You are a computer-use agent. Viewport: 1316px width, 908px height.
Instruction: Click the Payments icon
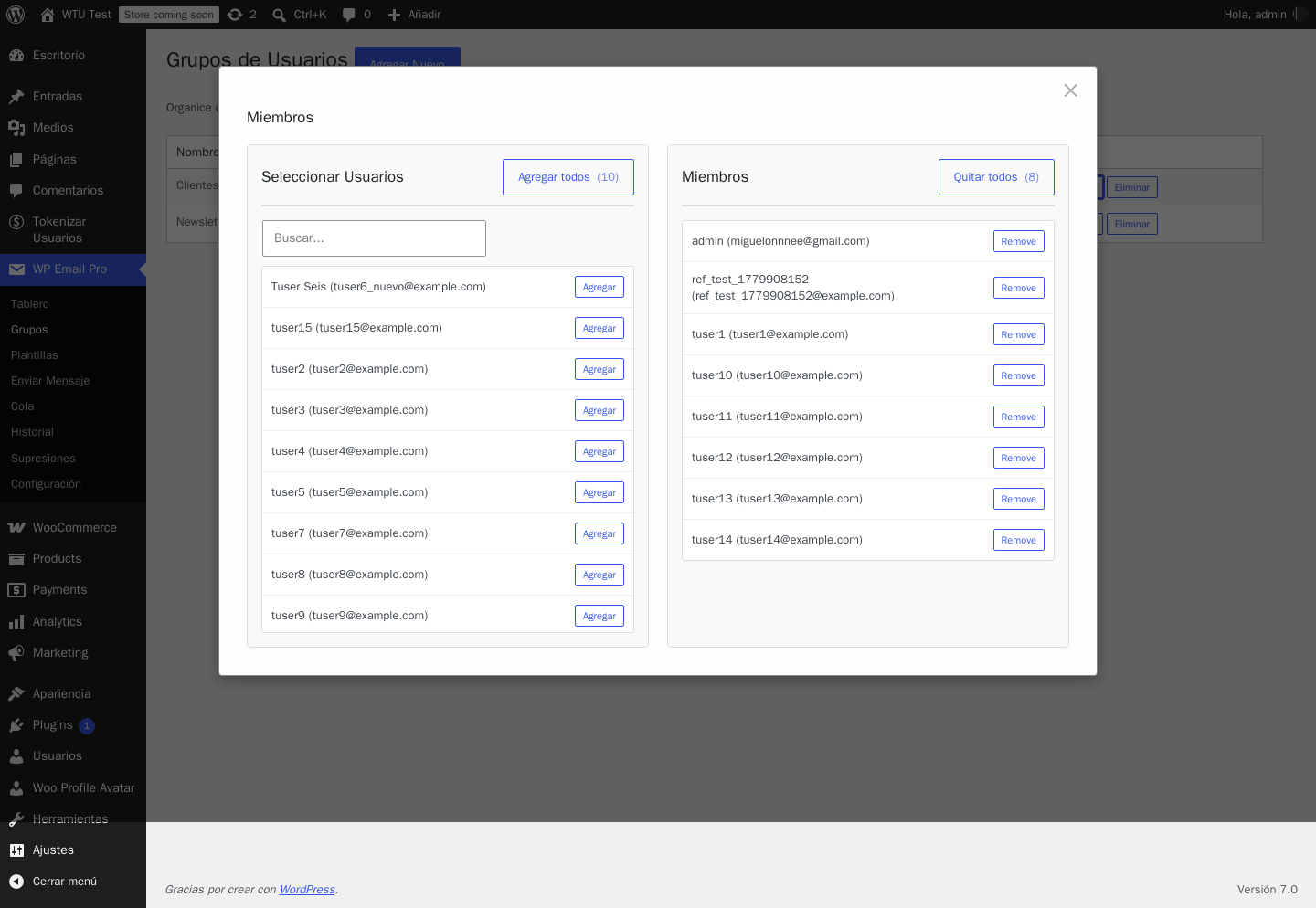16,590
